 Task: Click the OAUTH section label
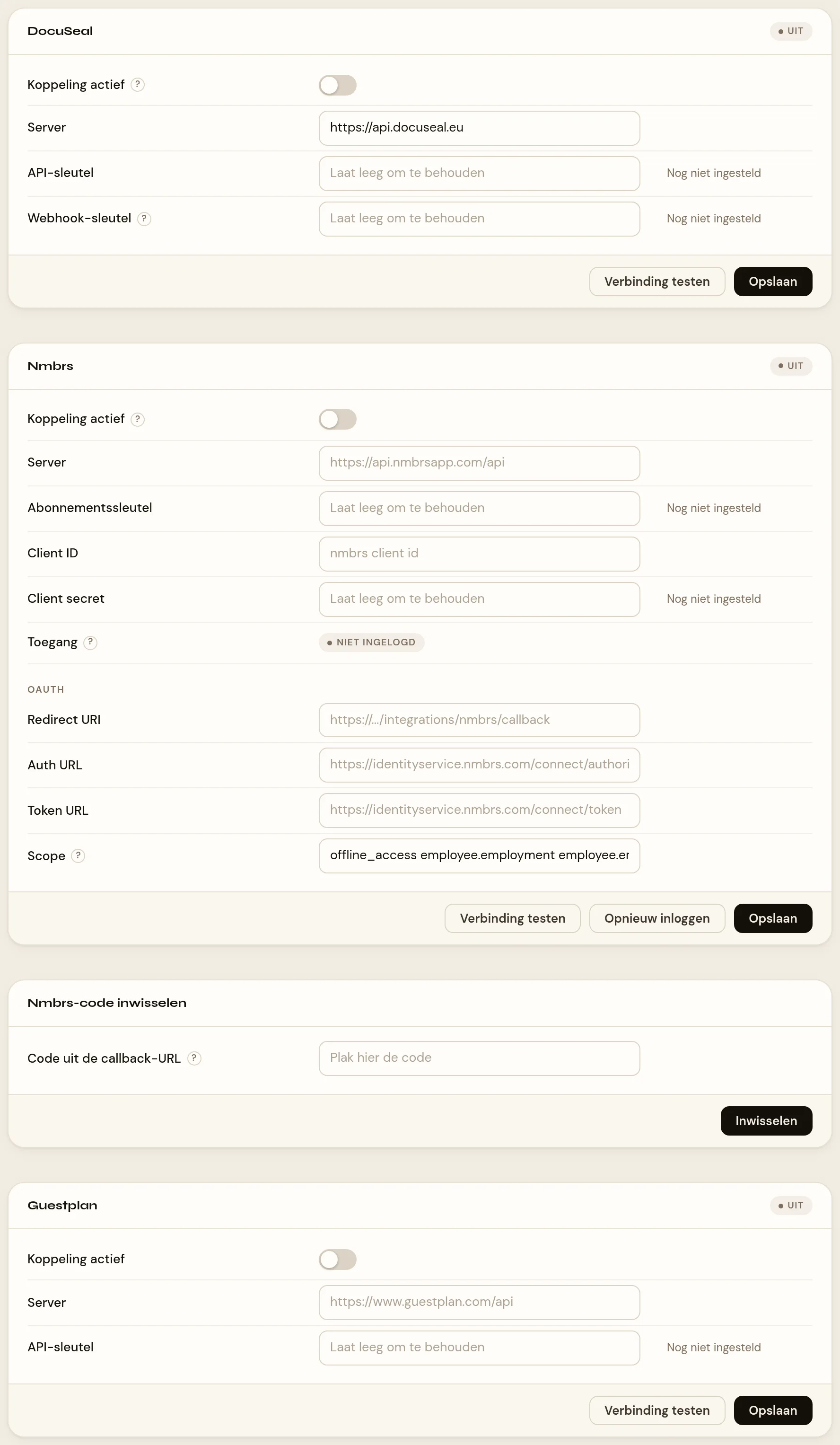(46, 689)
